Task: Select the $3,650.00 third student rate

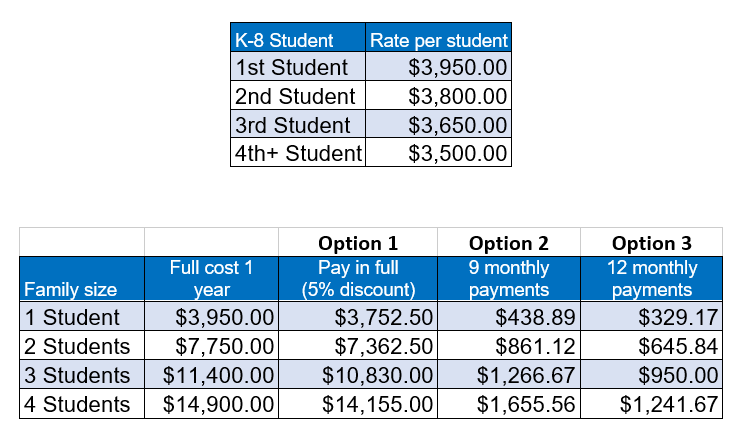Action: (x=439, y=125)
